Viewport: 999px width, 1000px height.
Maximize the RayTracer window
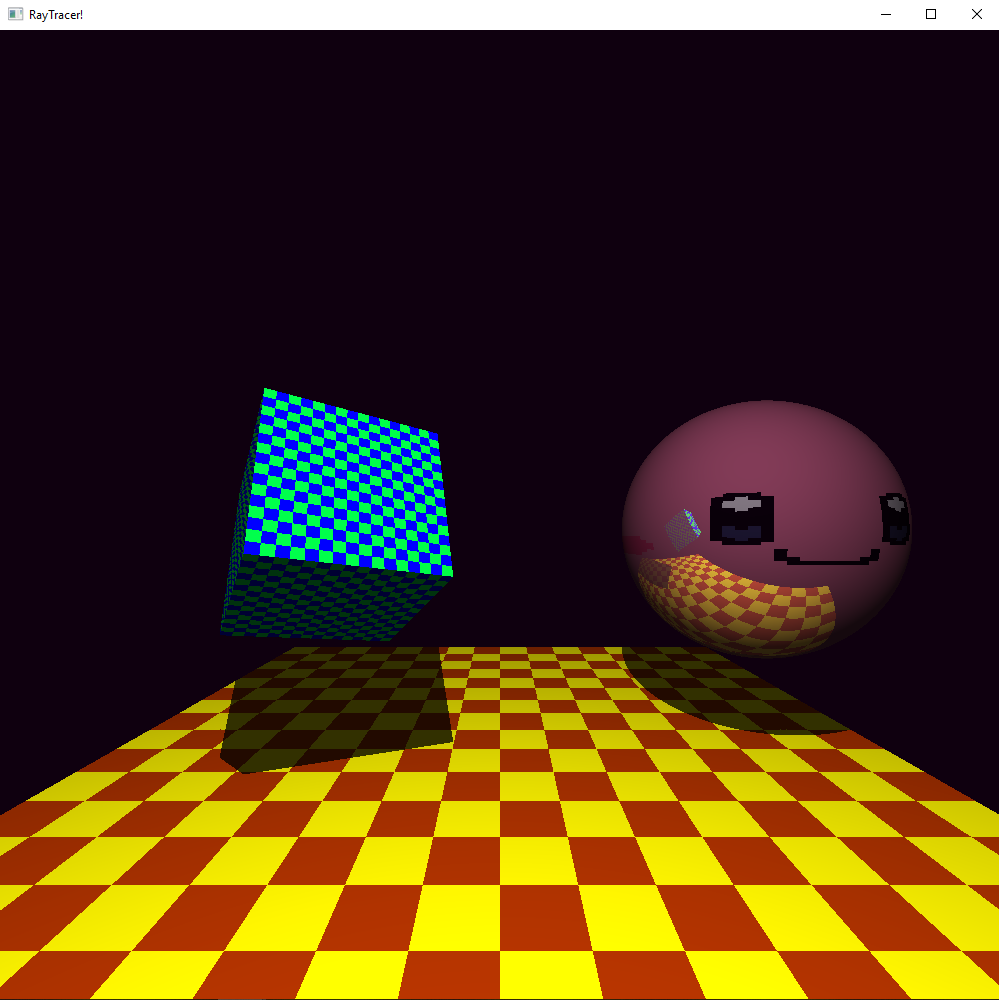point(931,15)
